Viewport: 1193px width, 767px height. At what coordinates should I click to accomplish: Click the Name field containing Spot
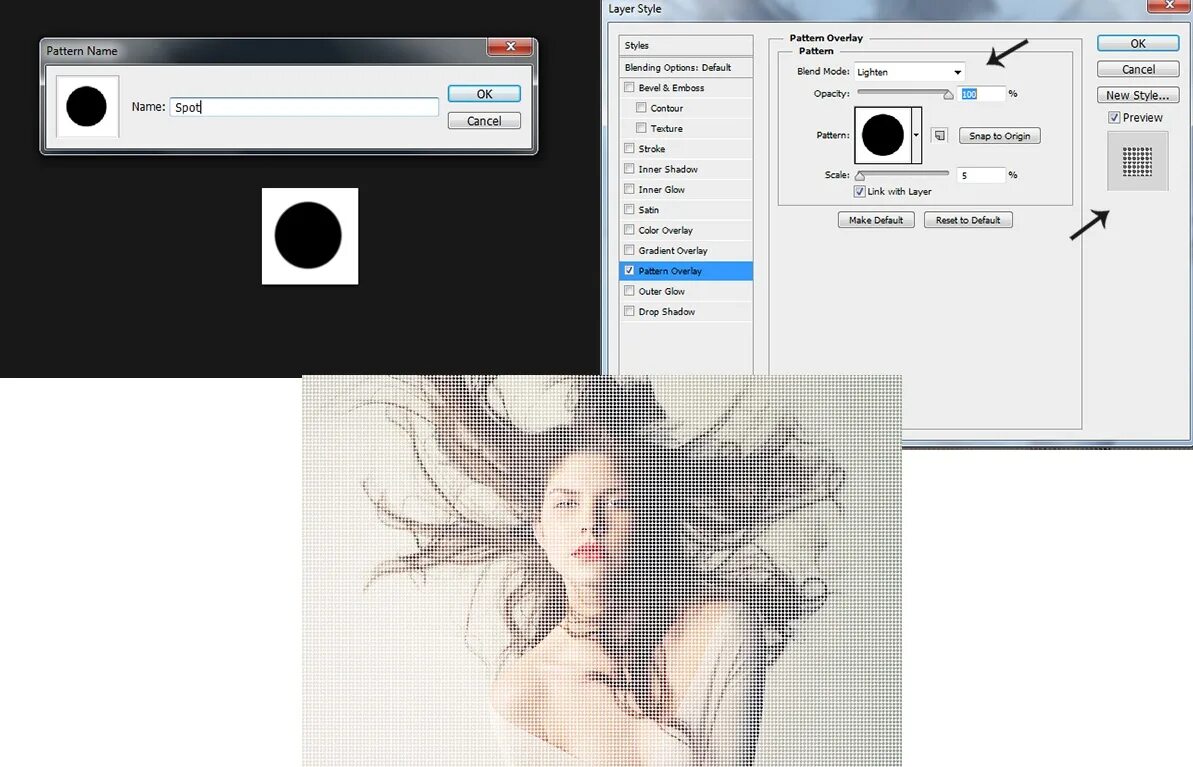[304, 107]
